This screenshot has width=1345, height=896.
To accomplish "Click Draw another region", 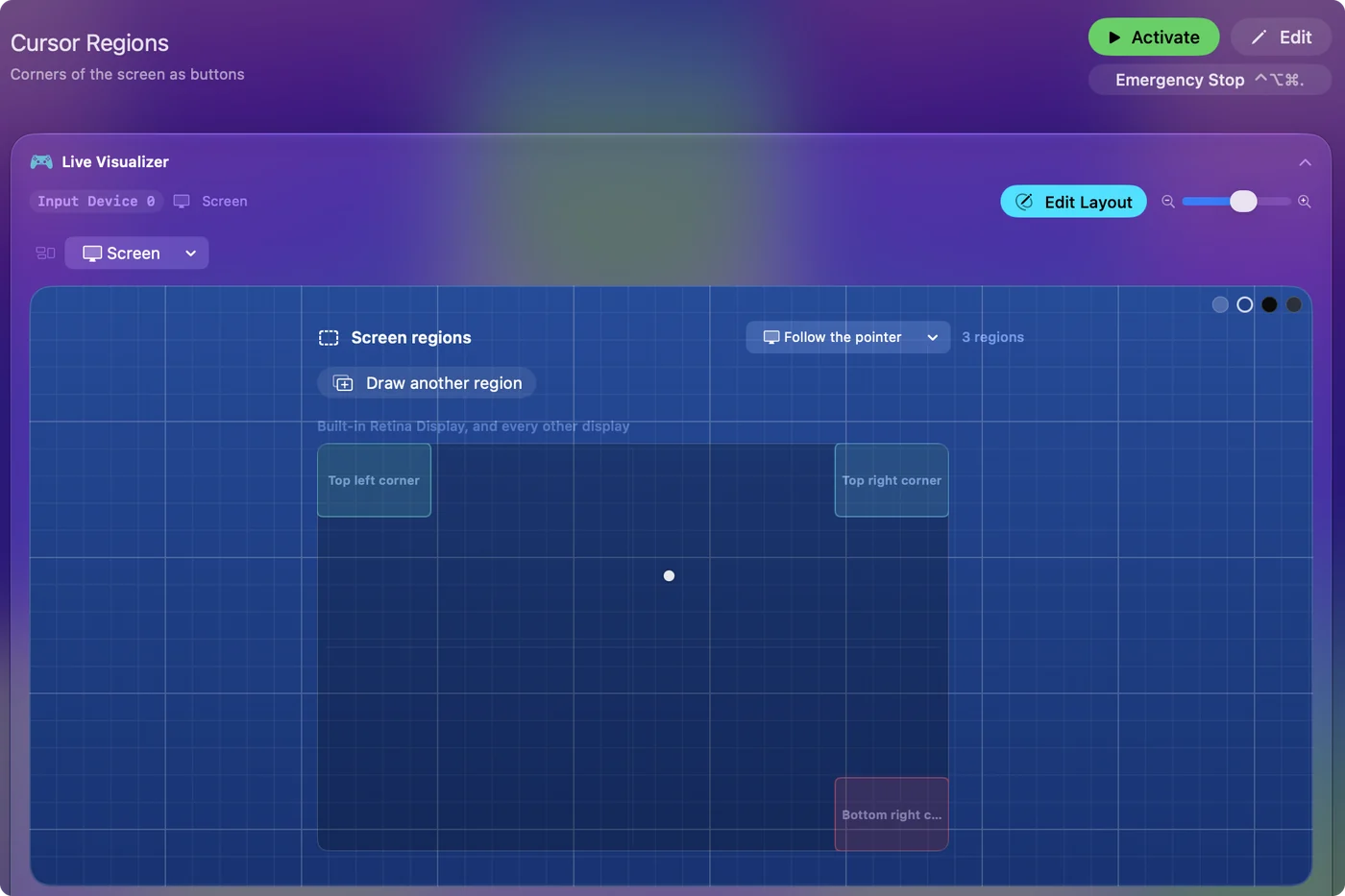I will click(427, 383).
